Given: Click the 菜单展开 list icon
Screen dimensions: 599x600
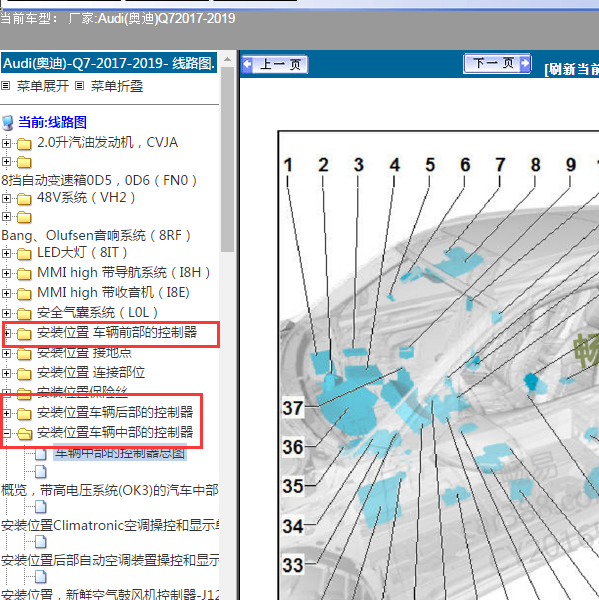Looking at the screenshot, I should pos(5,86).
